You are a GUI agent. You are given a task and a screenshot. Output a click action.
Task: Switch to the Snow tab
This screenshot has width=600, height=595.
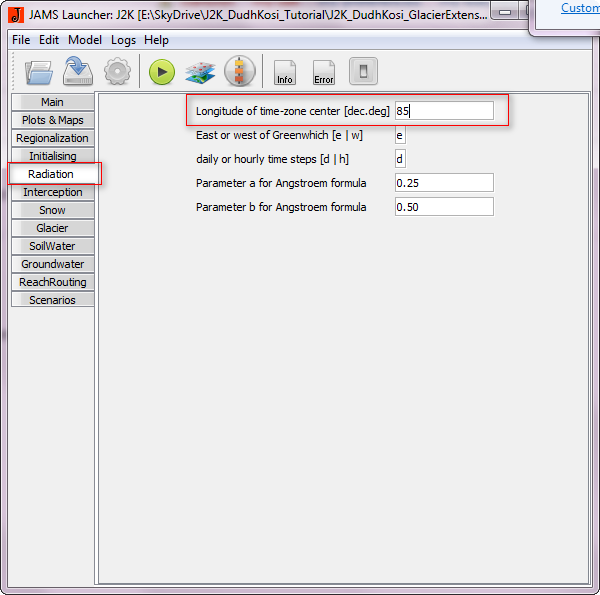[x=52, y=210]
